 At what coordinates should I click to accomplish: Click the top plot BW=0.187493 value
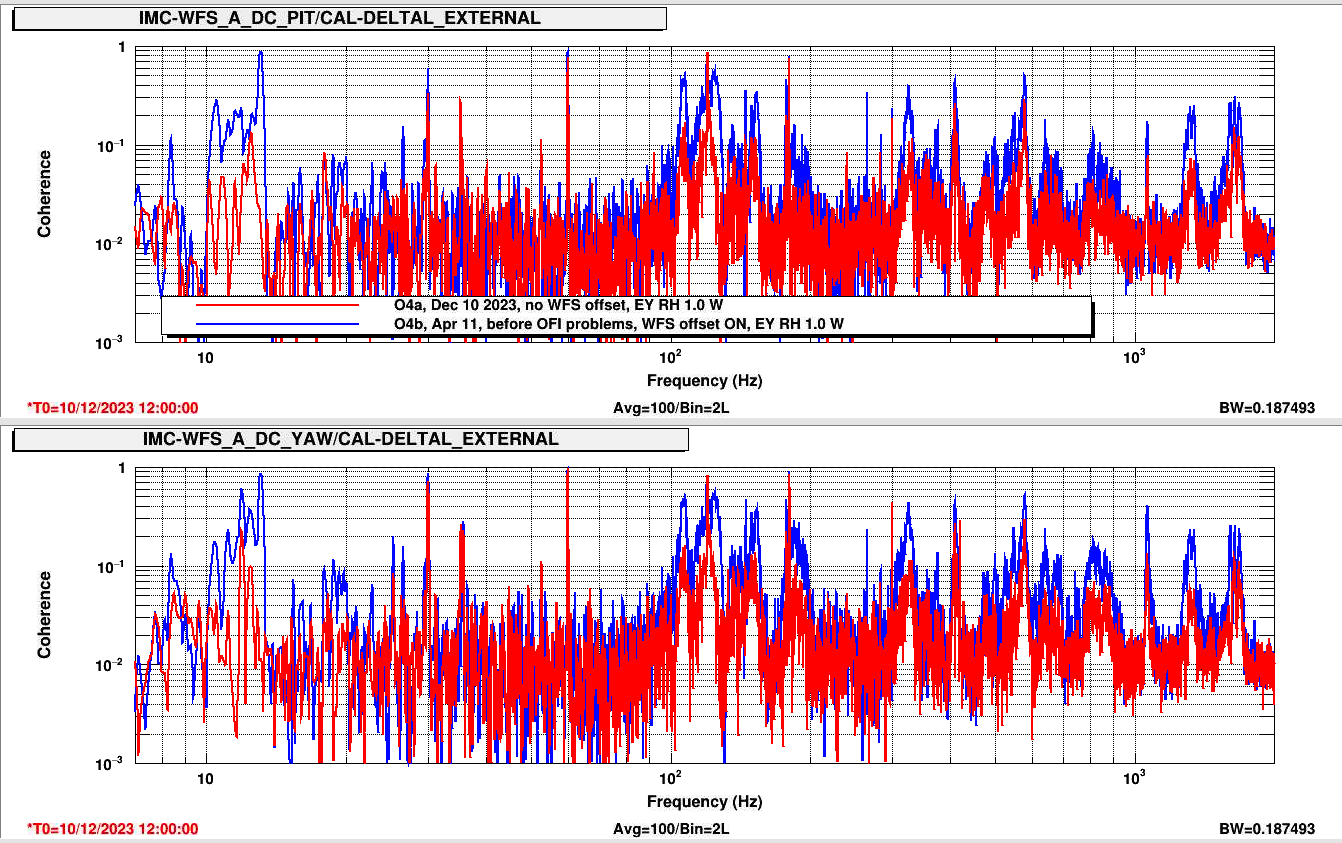click(x=1266, y=408)
